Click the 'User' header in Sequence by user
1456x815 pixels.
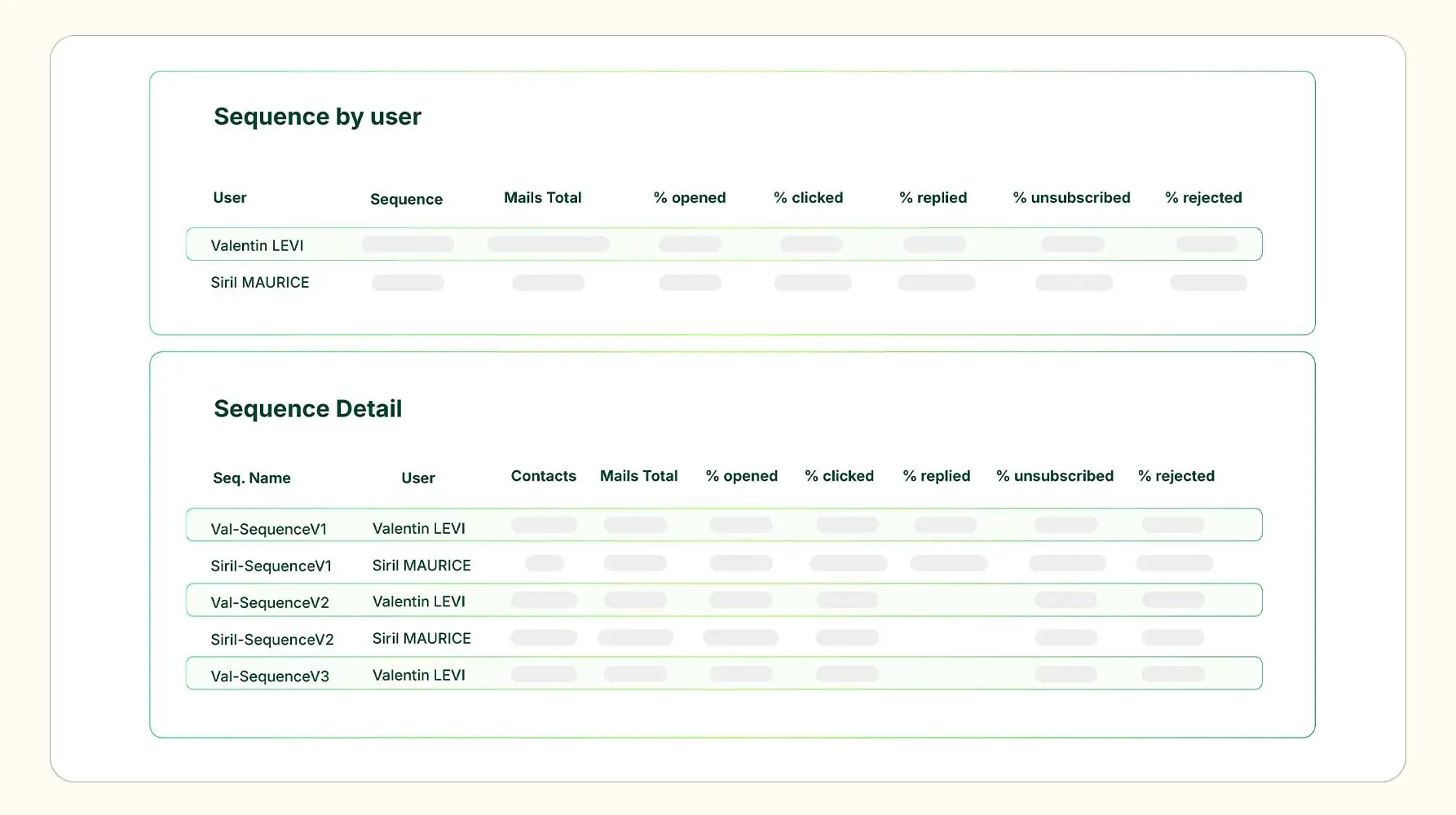point(229,197)
